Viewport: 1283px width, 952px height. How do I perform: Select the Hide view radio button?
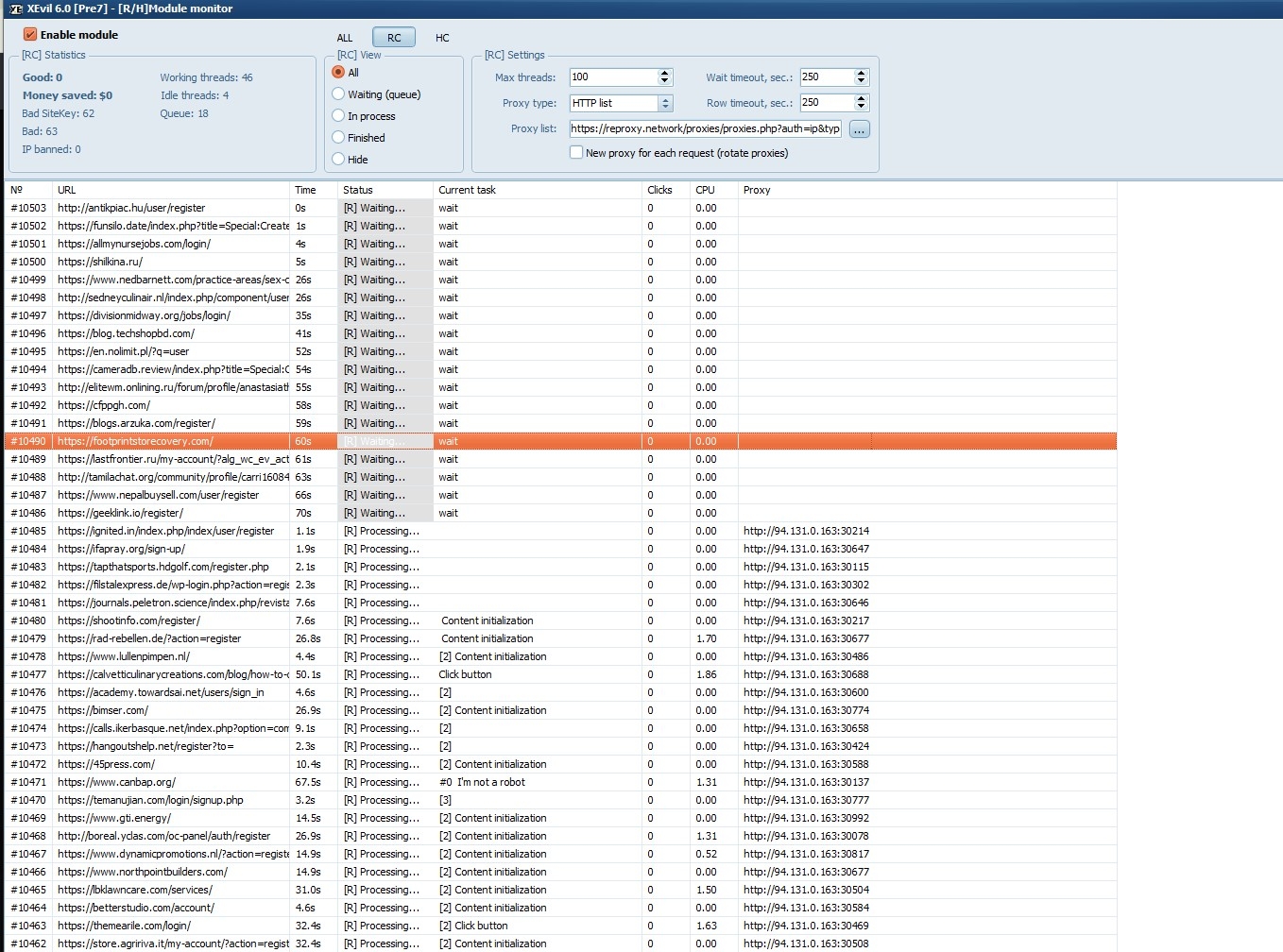pyautogui.click(x=338, y=160)
